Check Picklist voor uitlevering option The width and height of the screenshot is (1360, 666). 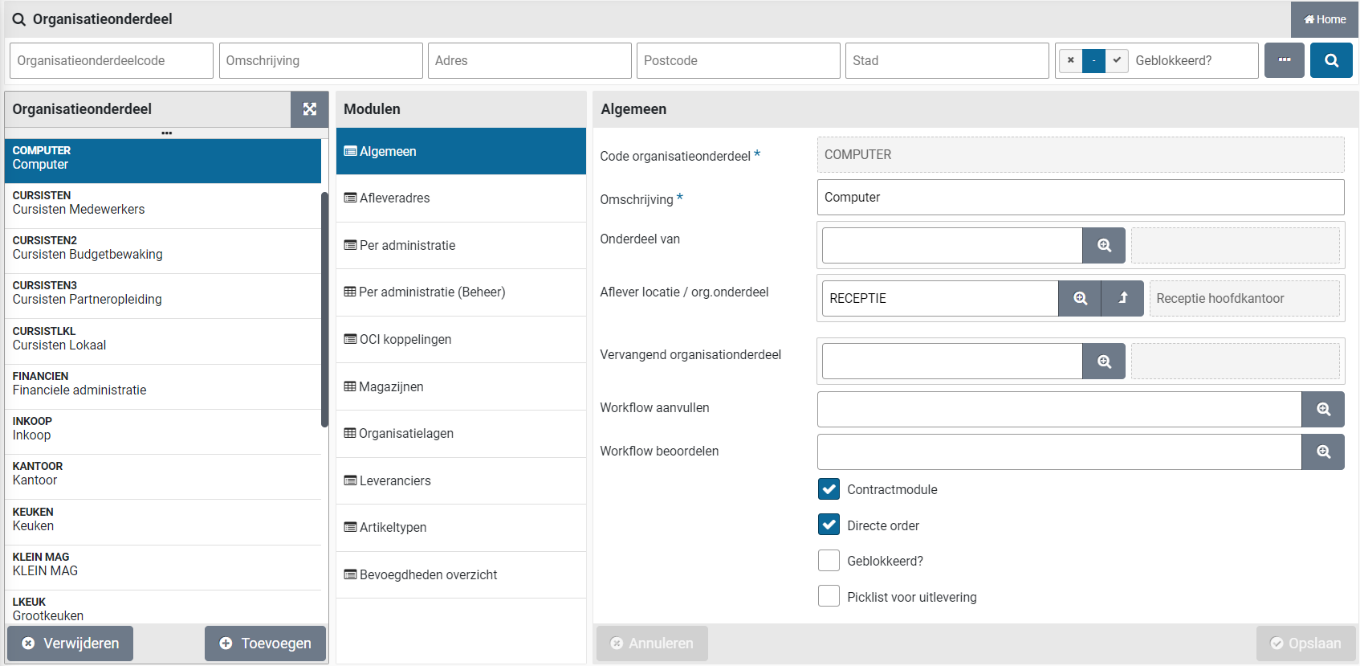point(828,597)
